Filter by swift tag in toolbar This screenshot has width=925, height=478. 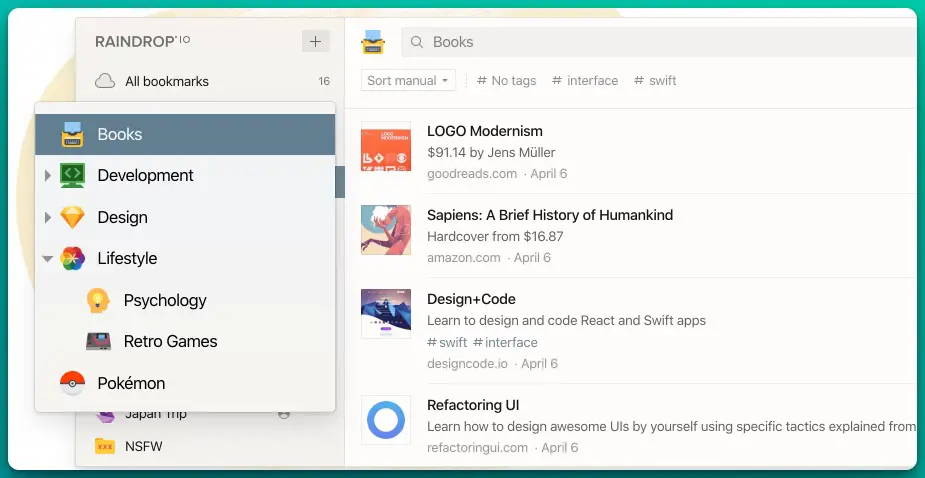[655, 81]
